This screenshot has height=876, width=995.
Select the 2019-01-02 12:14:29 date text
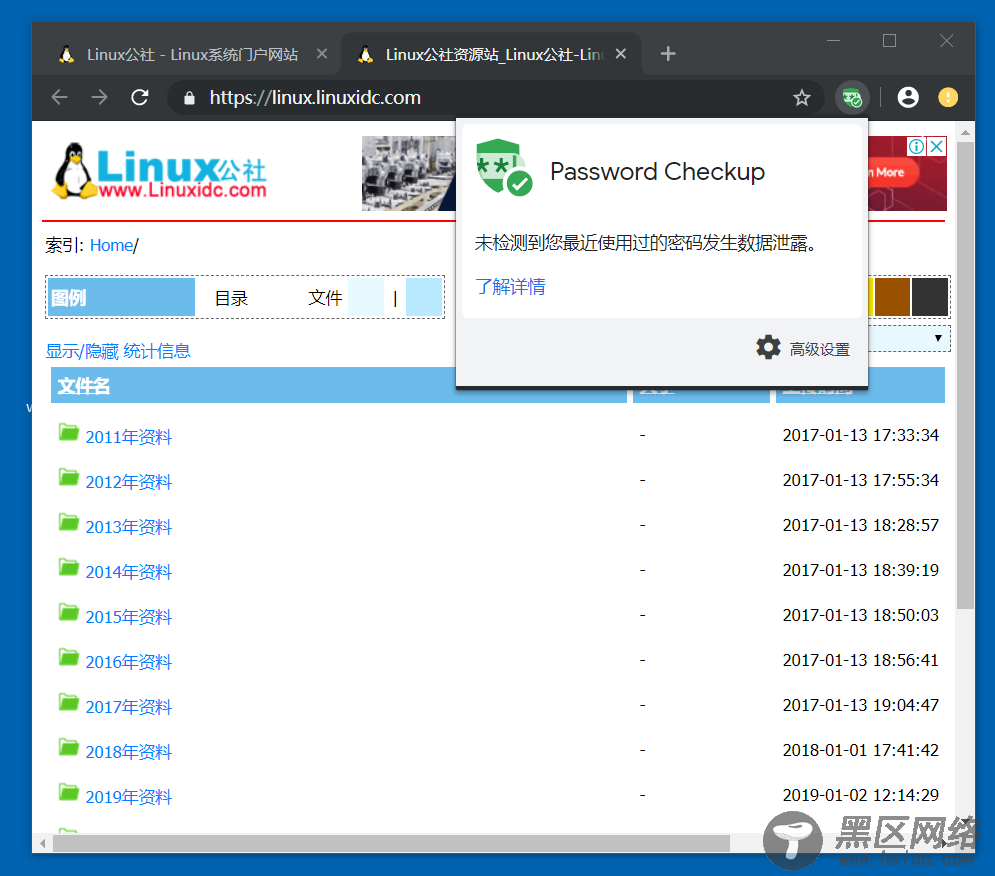click(x=860, y=795)
